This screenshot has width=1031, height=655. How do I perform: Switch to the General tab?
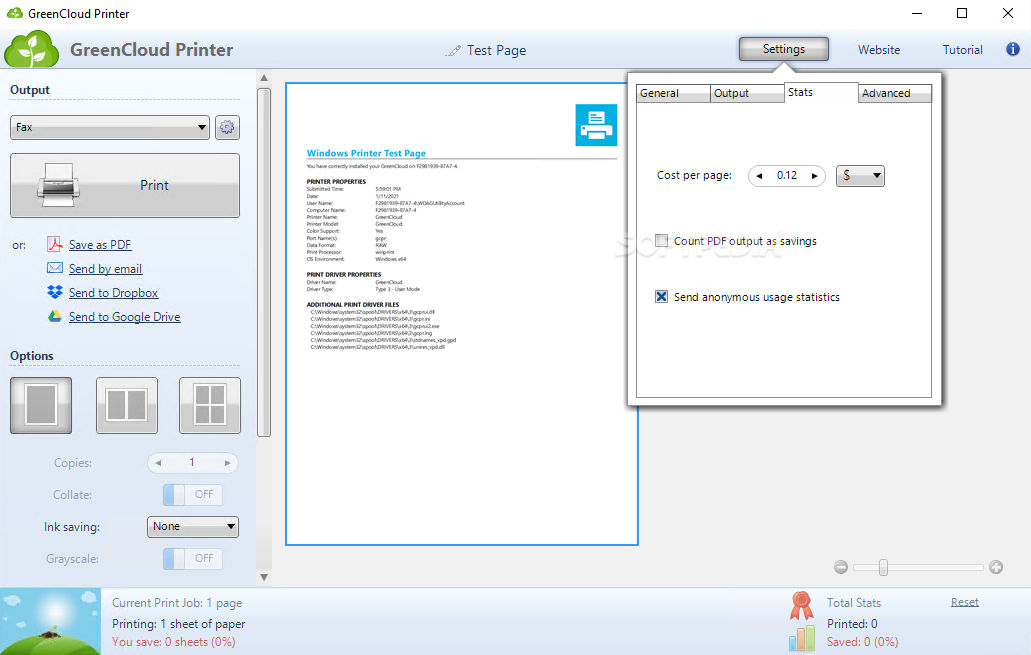pos(673,93)
